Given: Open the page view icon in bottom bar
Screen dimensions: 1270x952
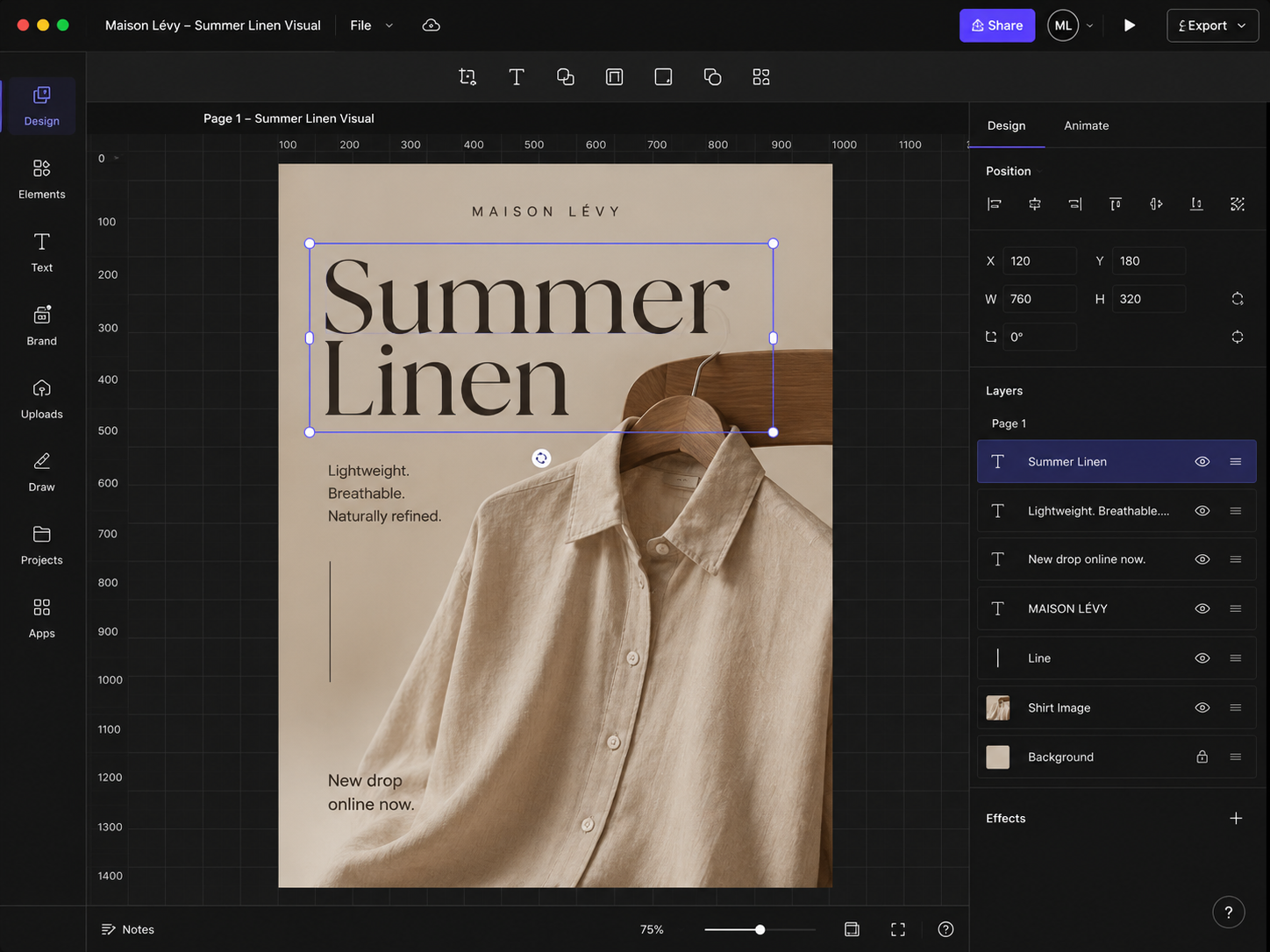Looking at the screenshot, I should 852,929.
